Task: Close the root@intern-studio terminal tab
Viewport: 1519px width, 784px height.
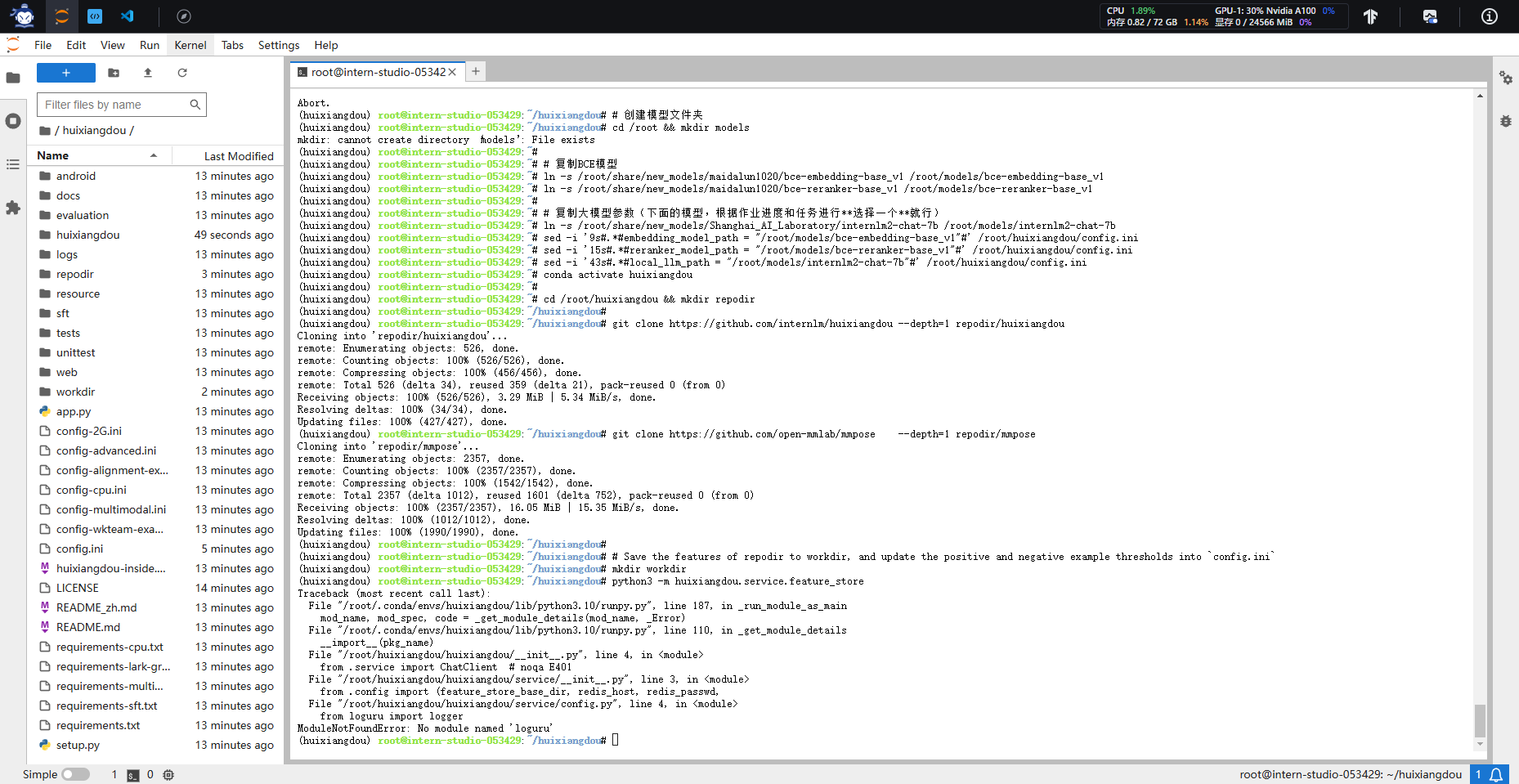Action: pos(452,72)
